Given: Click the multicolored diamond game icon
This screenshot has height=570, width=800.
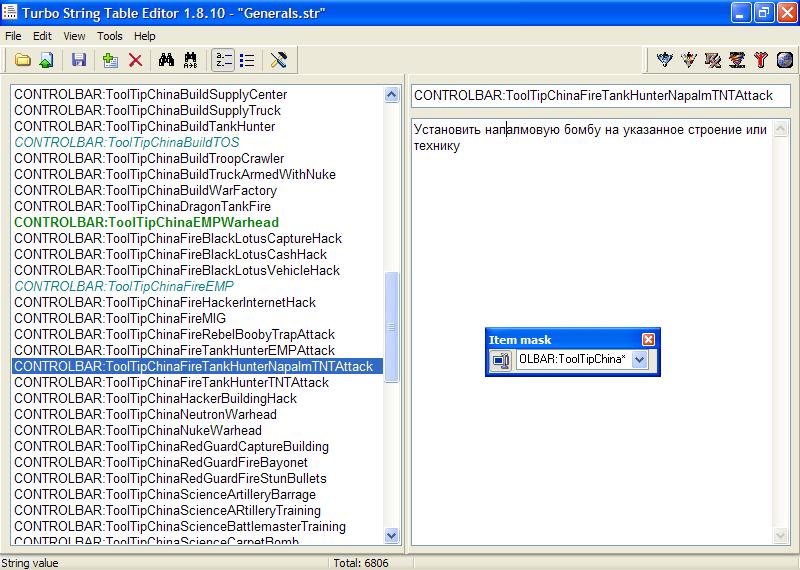Looking at the screenshot, I should coord(689,60).
